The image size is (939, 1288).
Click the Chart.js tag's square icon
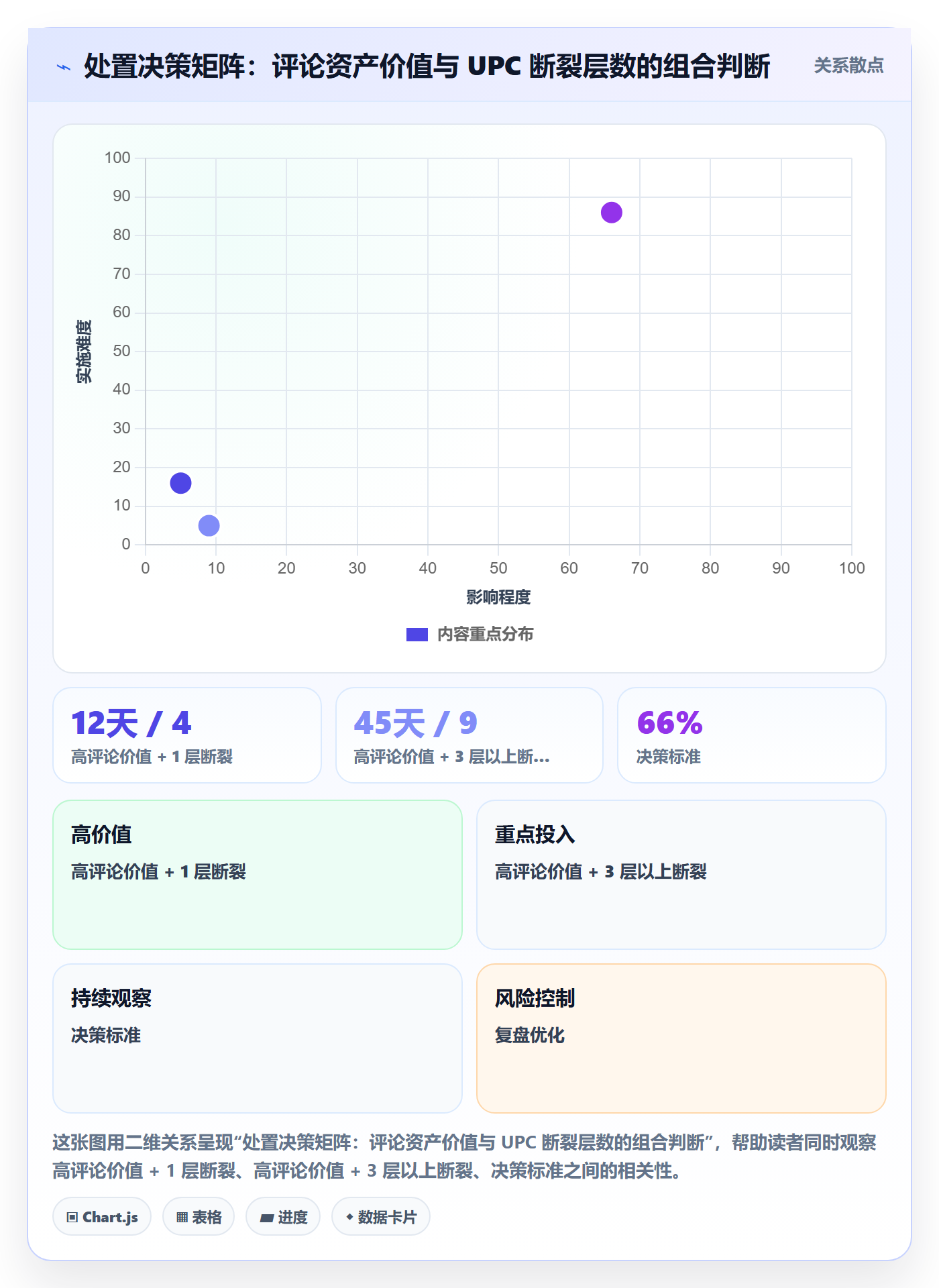point(72,1218)
